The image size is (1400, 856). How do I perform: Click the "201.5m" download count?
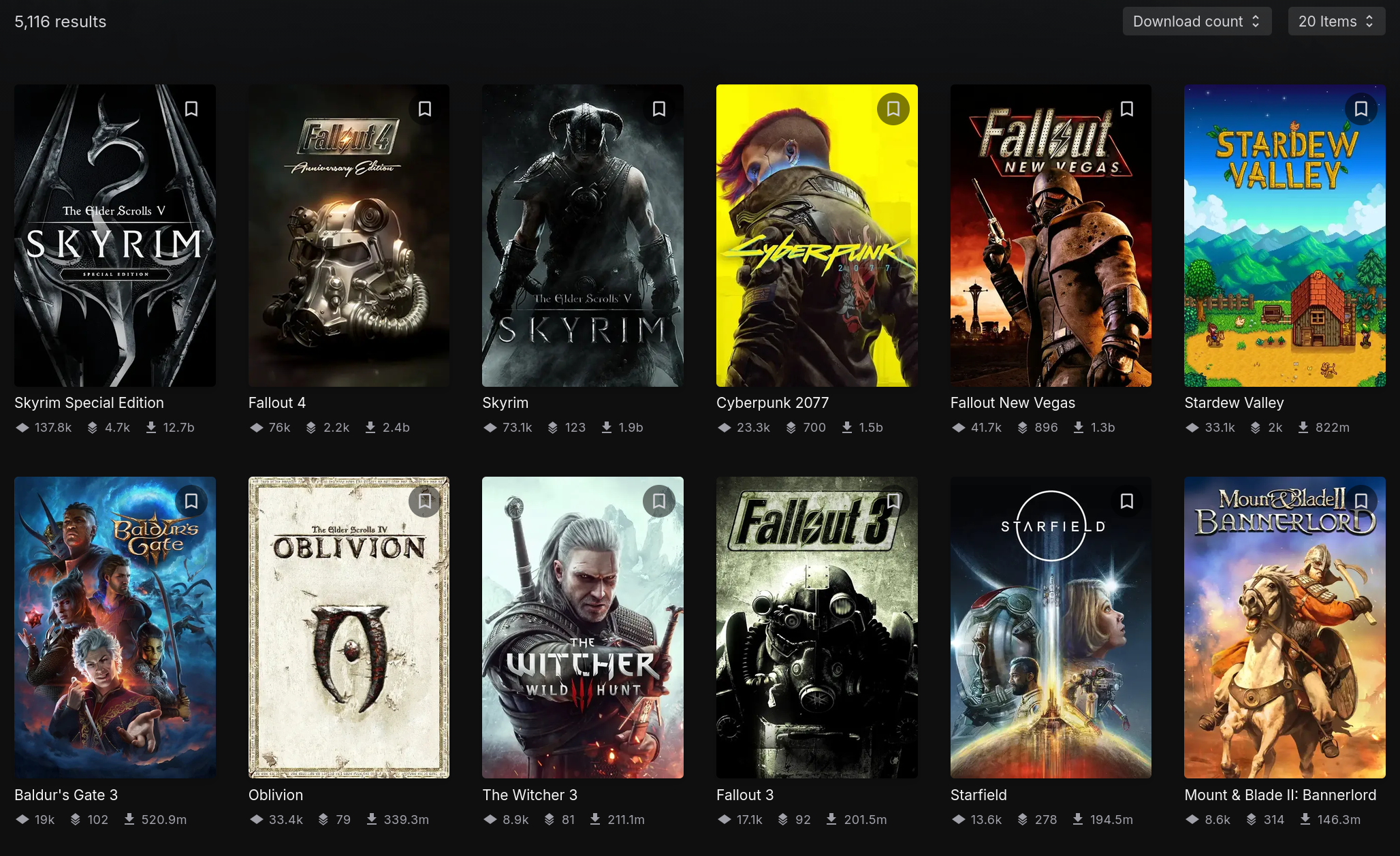pyautogui.click(x=865, y=820)
